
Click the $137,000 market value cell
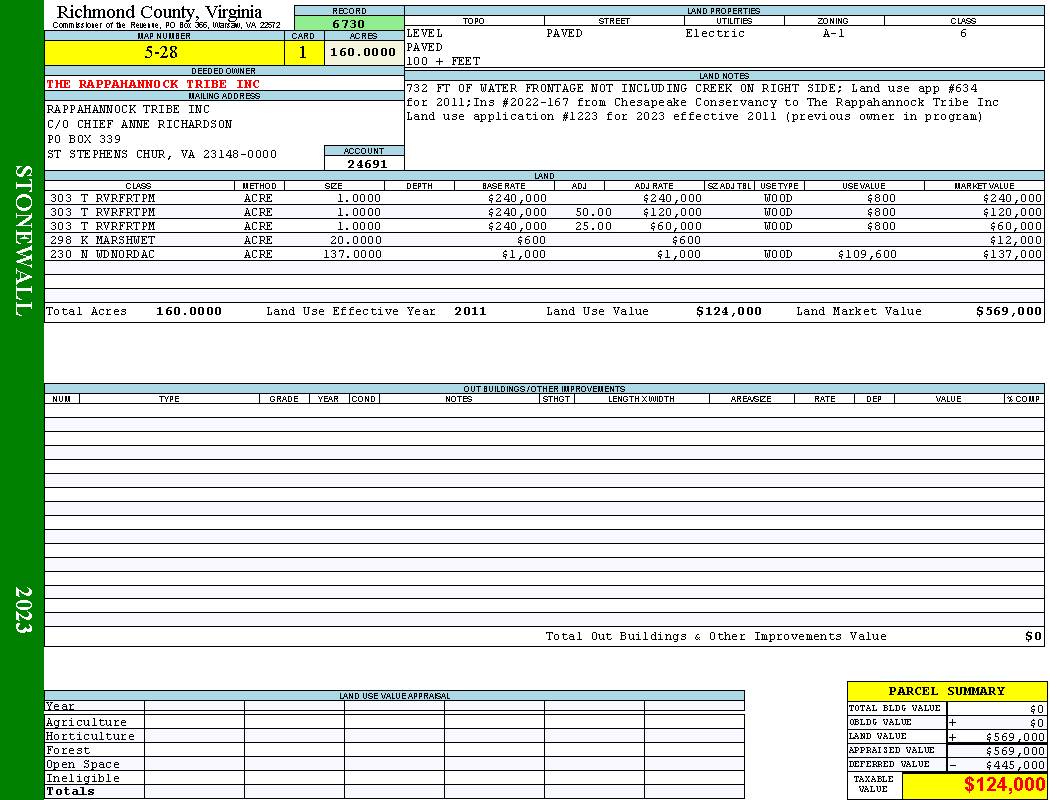coord(1012,254)
